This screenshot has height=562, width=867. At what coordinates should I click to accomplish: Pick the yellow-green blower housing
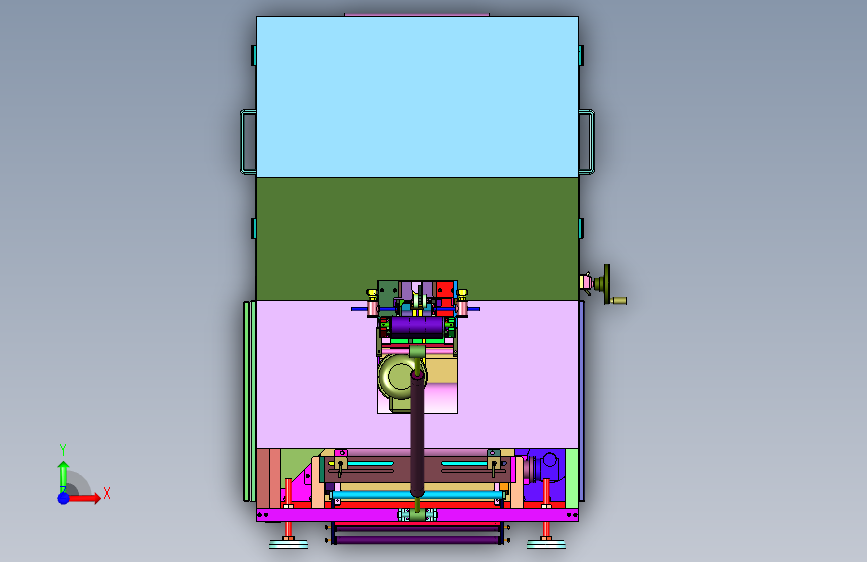(x=399, y=376)
